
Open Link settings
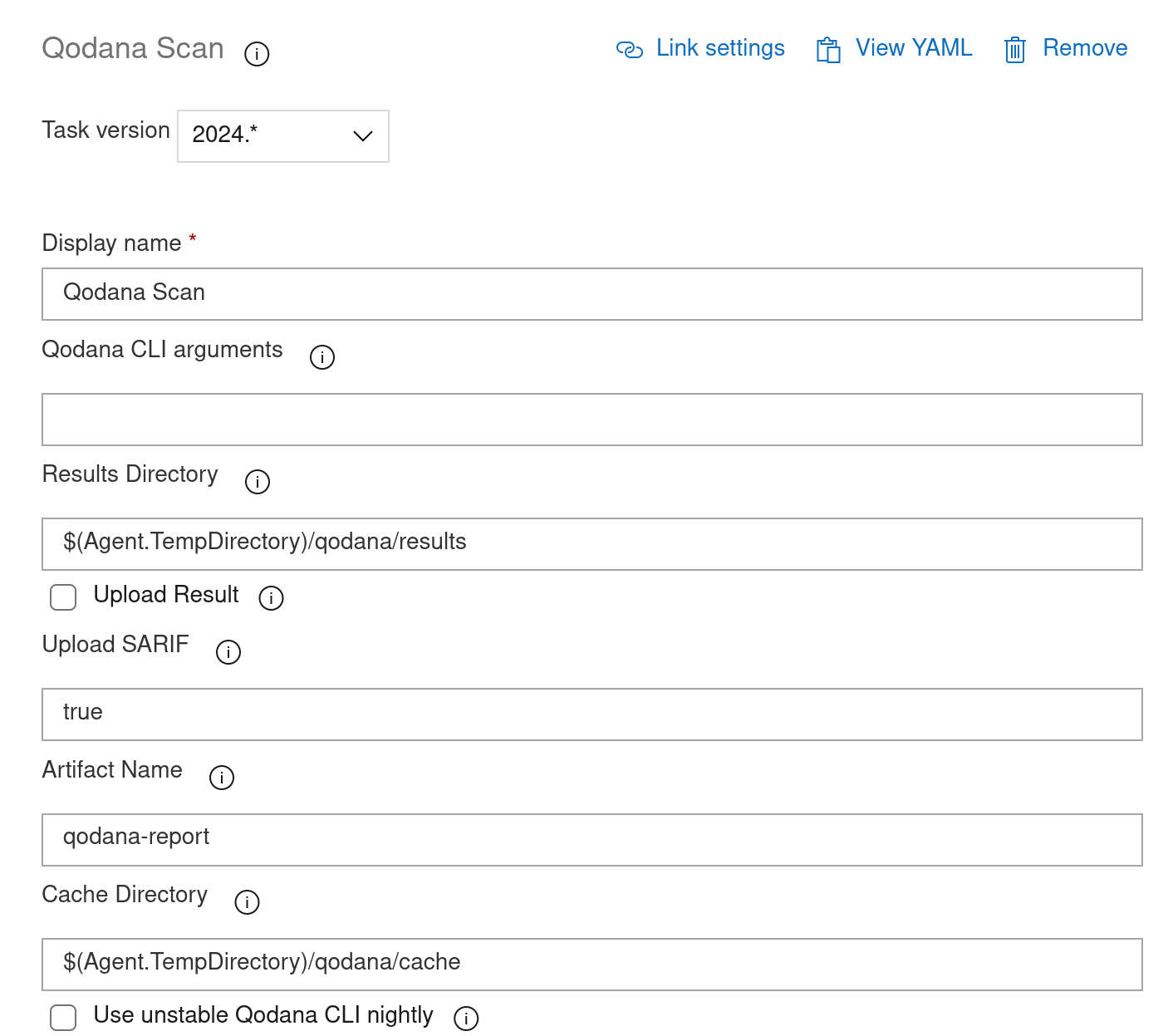[700, 48]
